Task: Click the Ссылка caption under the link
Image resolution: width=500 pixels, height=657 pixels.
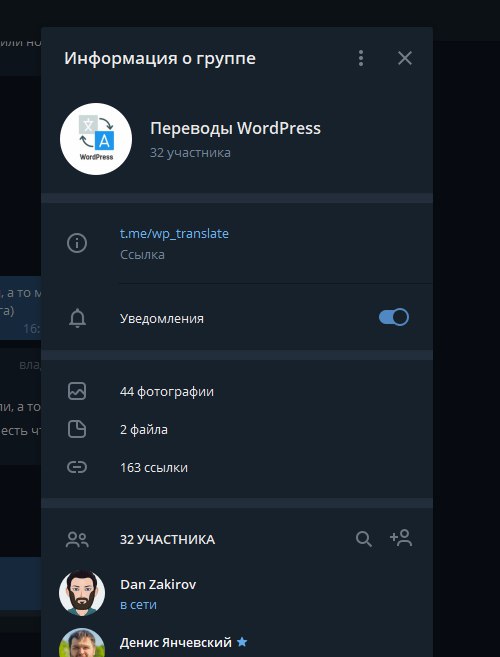Action: (142, 254)
